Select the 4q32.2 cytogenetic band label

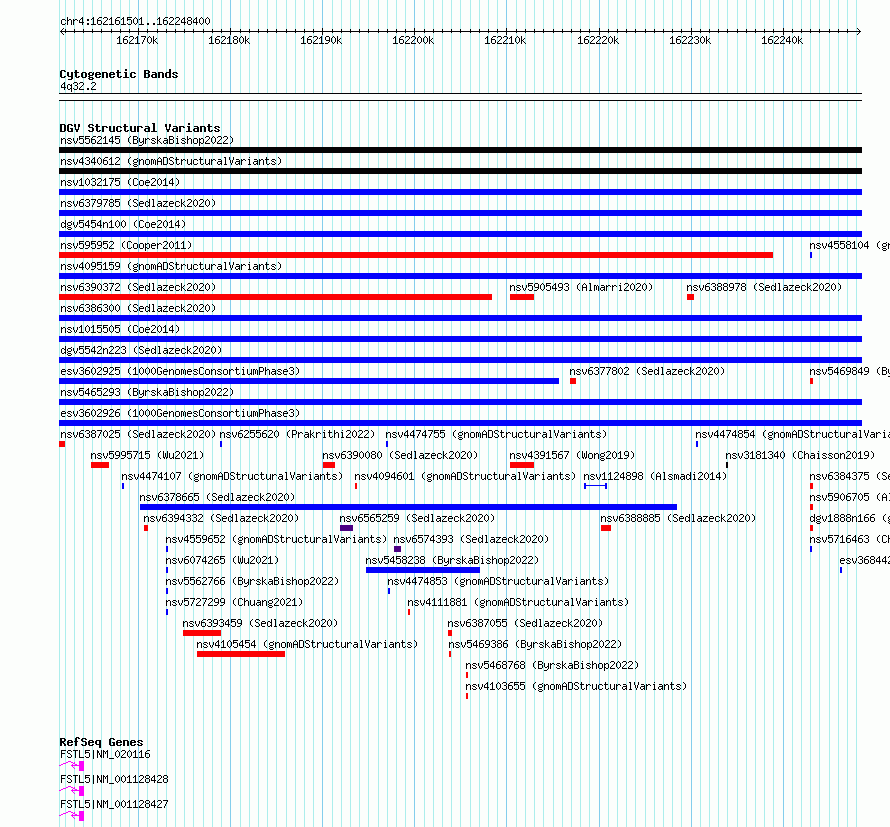(x=78, y=86)
